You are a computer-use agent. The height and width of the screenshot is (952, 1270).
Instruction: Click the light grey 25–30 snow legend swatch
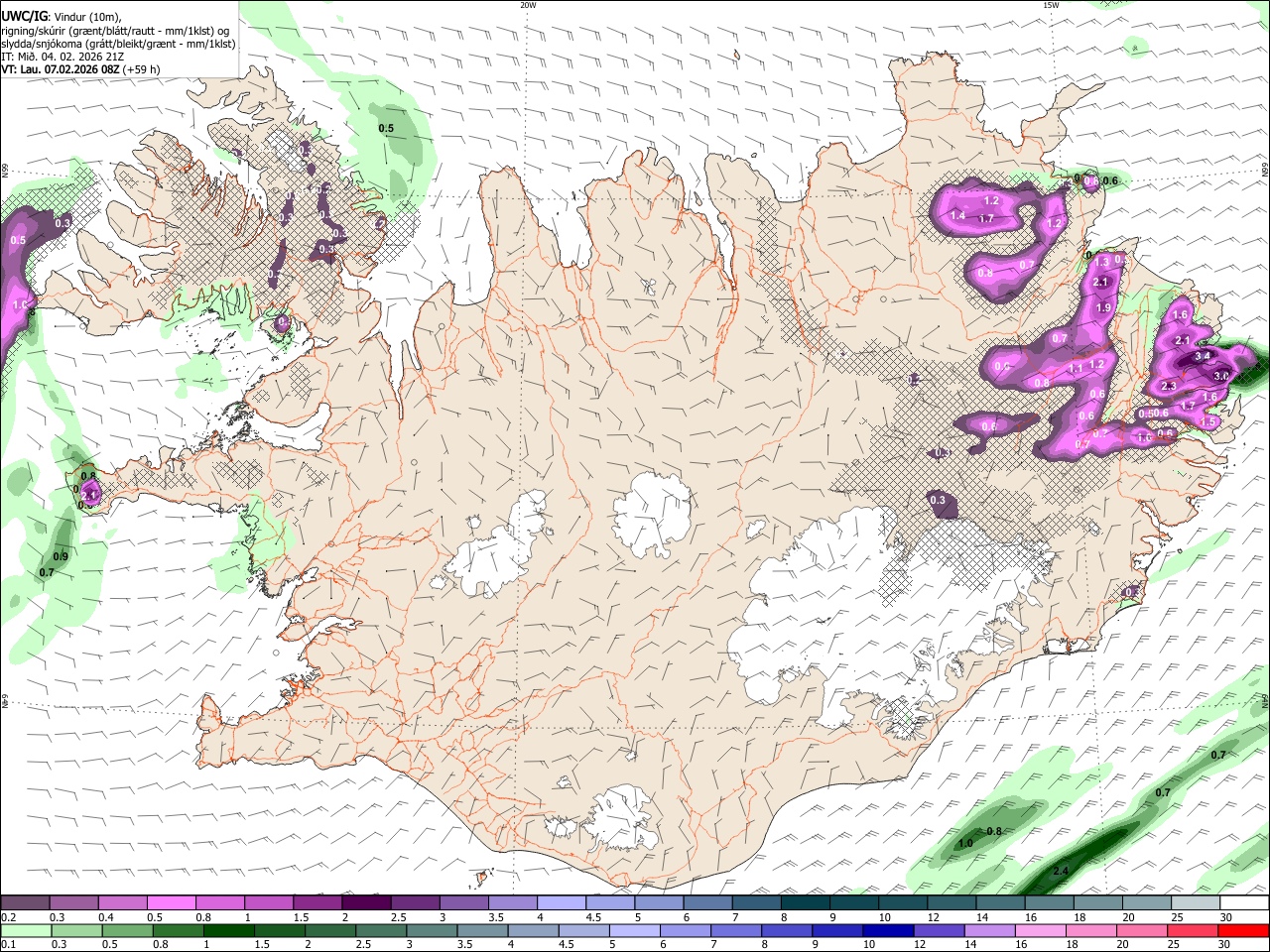(1195, 902)
